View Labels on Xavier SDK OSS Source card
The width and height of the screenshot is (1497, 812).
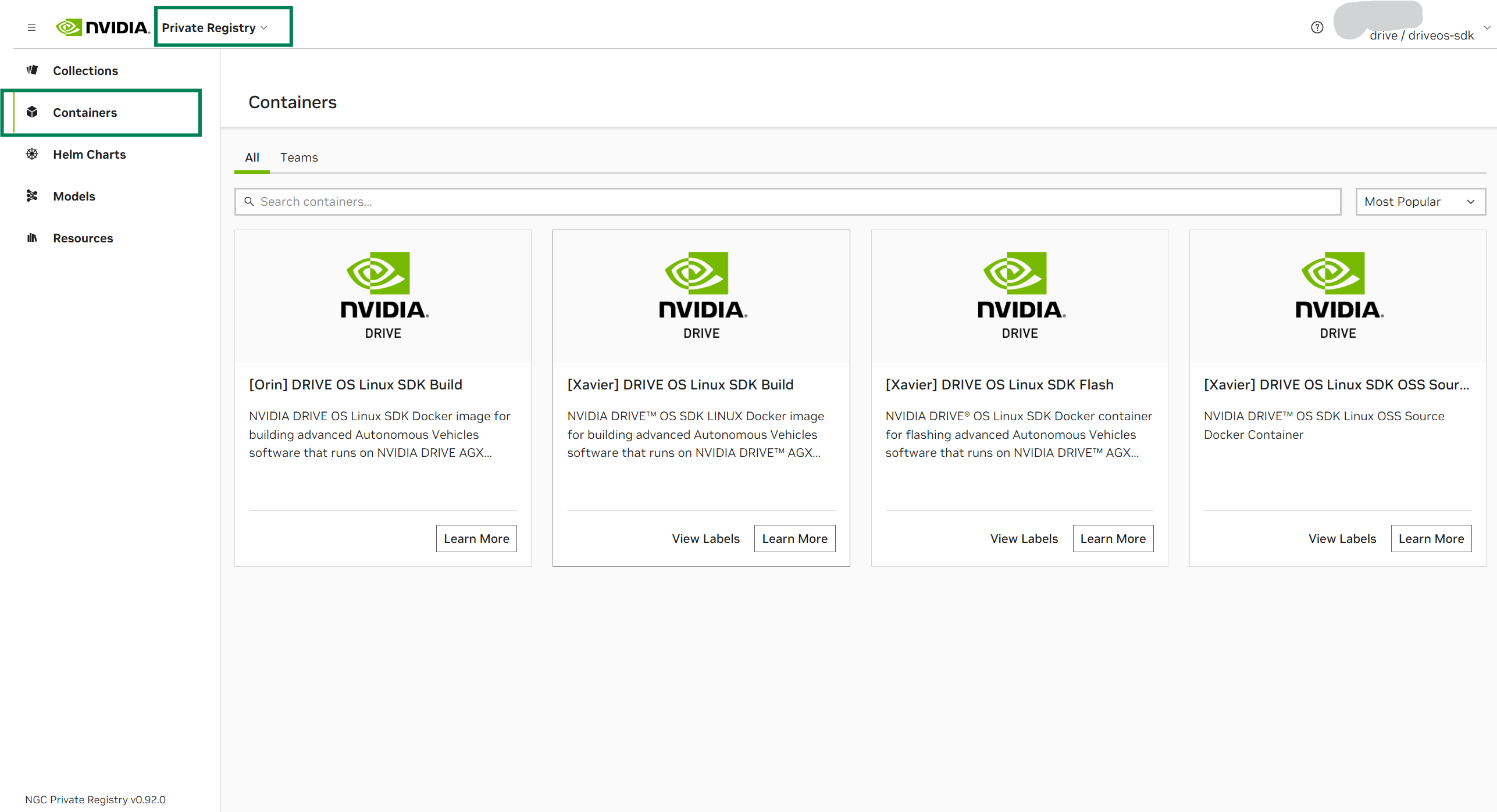click(x=1342, y=538)
